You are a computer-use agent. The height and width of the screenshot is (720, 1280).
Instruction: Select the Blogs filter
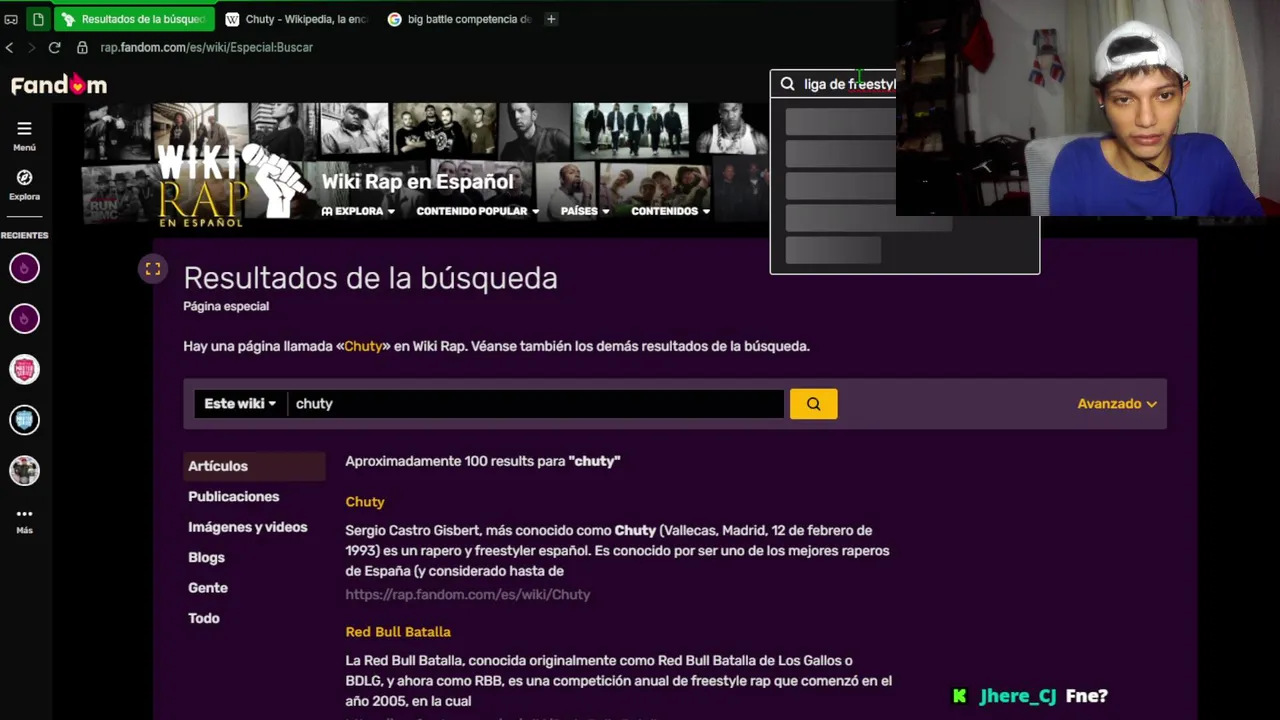(x=207, y=558)
